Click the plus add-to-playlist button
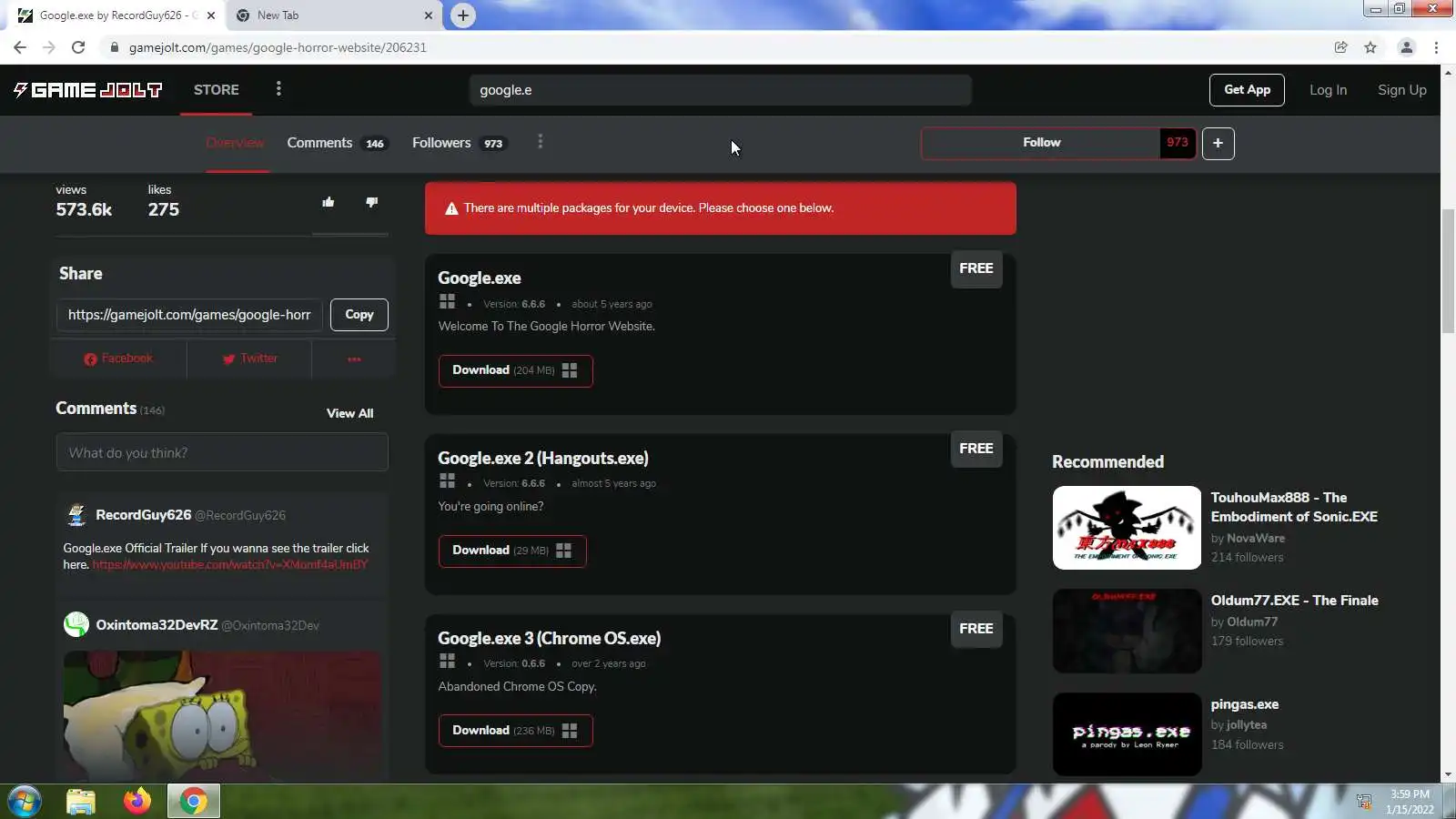1456x819 pixels. coord(1218,143)
